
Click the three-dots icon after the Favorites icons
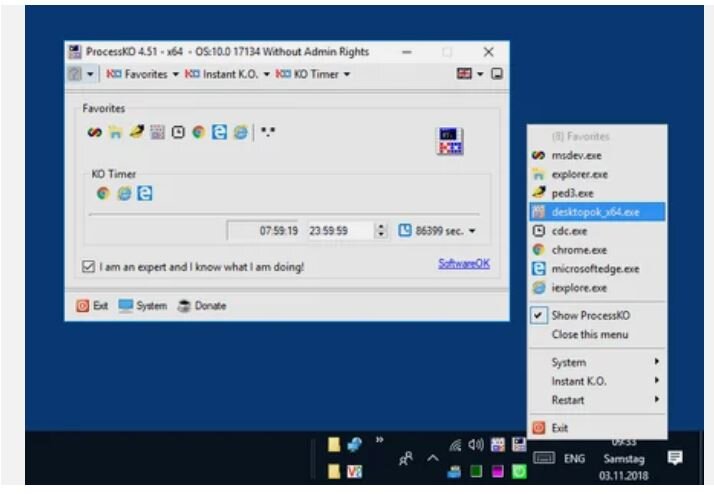coord(268,132)
